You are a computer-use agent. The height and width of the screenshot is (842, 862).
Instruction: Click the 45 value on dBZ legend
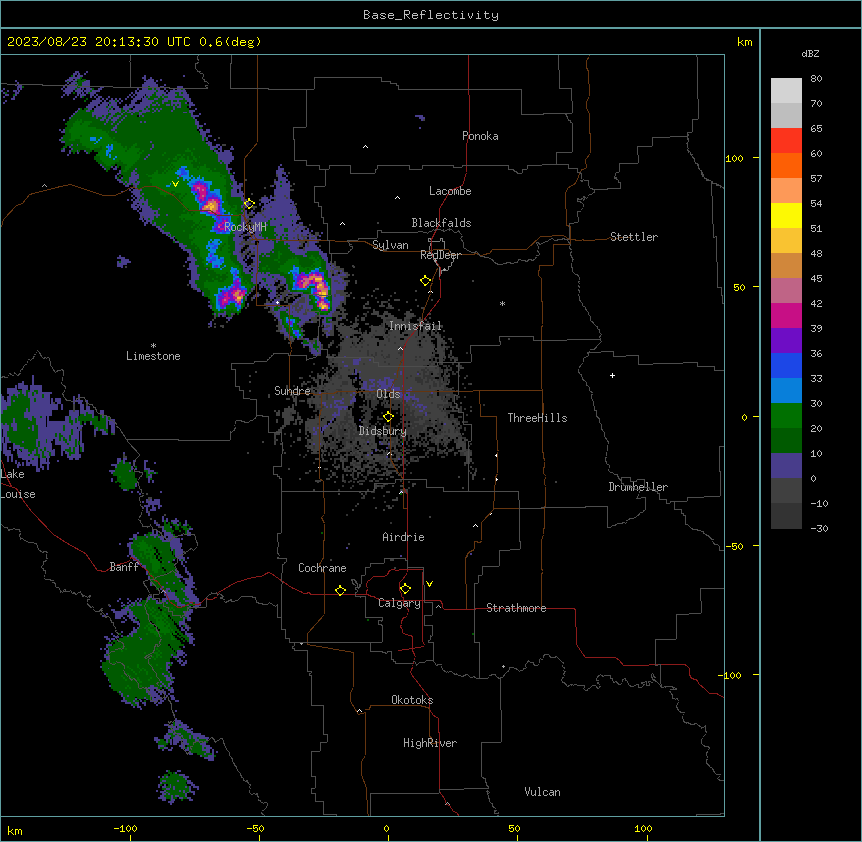click(816, 279)
